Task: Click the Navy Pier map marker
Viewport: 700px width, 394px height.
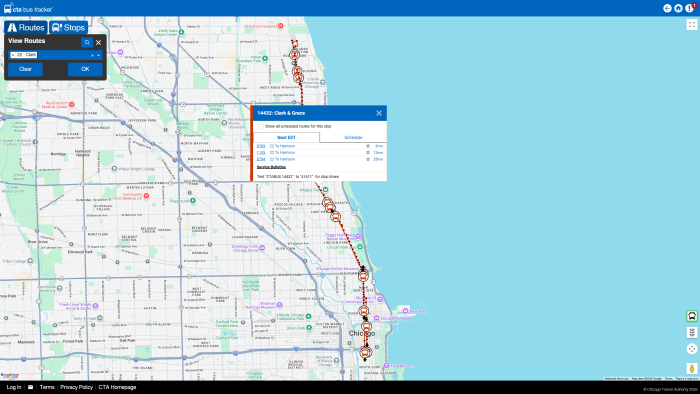Action: [405, 310]
